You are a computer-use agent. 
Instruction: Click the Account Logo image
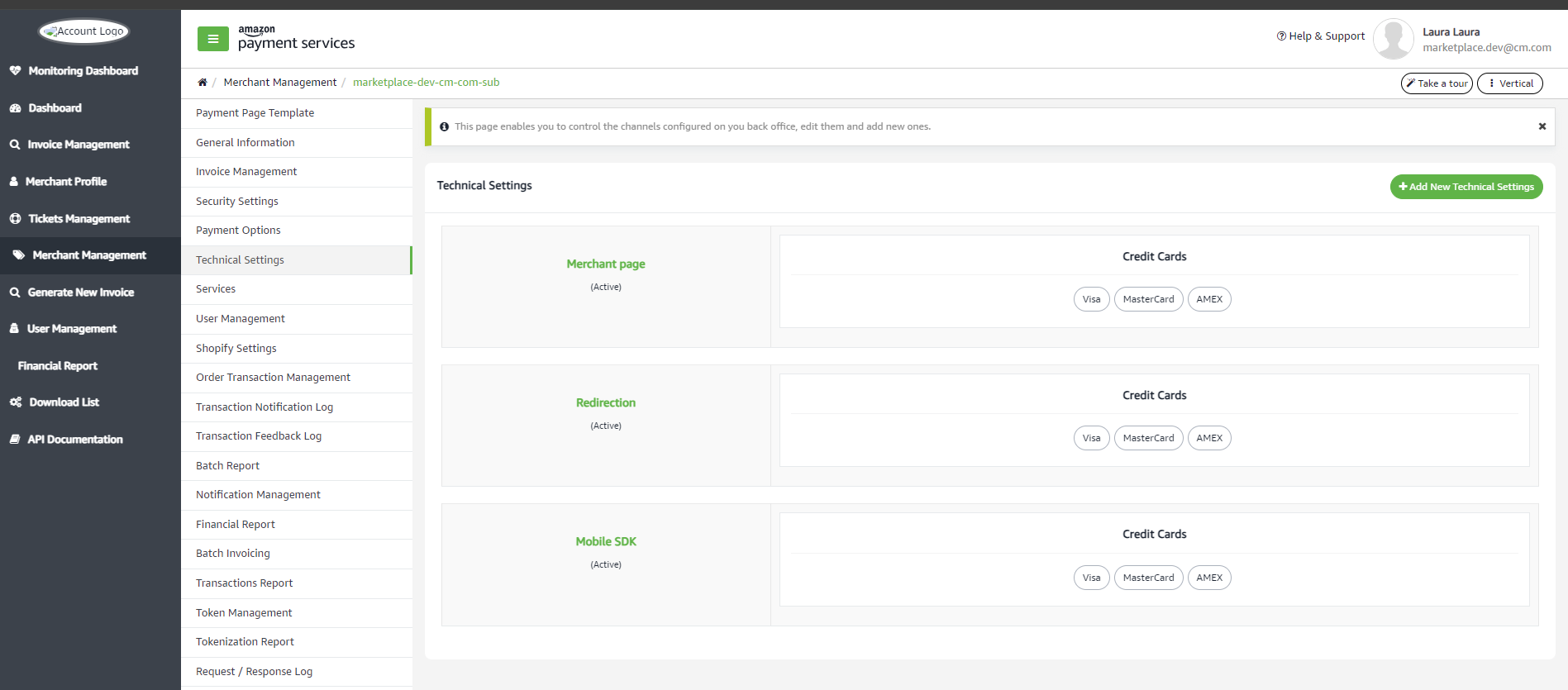click(x=84, y=31)
